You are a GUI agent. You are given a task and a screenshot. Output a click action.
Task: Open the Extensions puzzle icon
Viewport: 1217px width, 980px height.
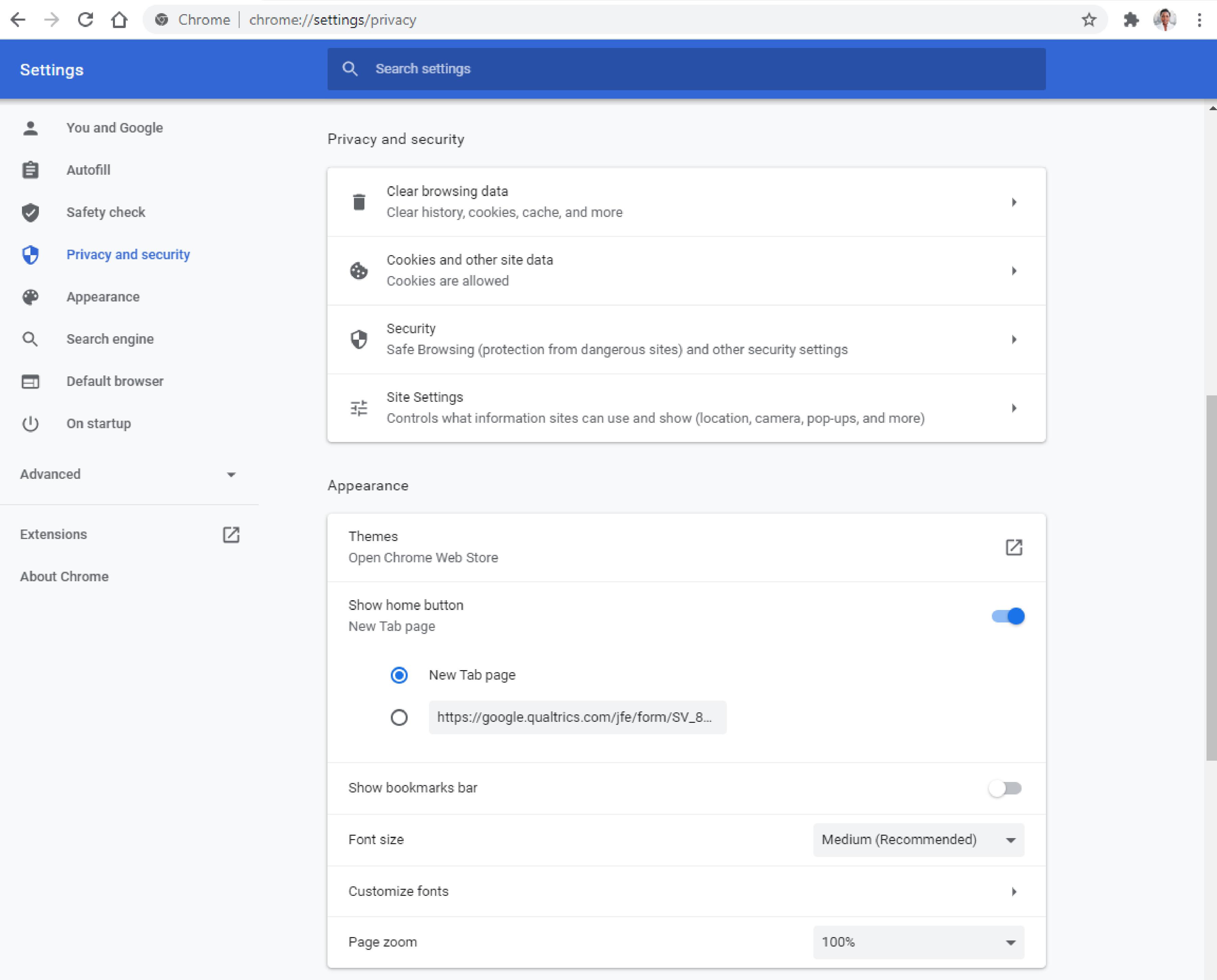pos(1131,20)
